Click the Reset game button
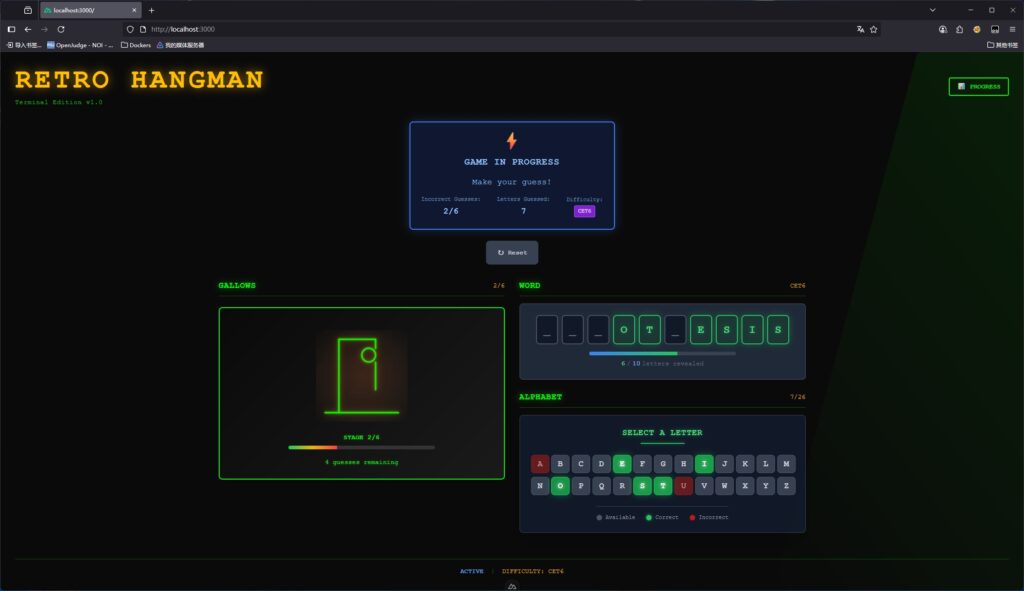1024x591 pixels. (512, 253)
